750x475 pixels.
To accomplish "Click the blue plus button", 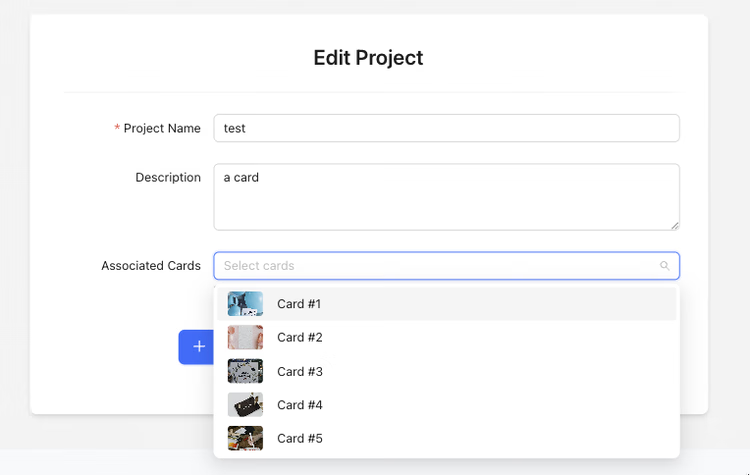I will point(197,347).
